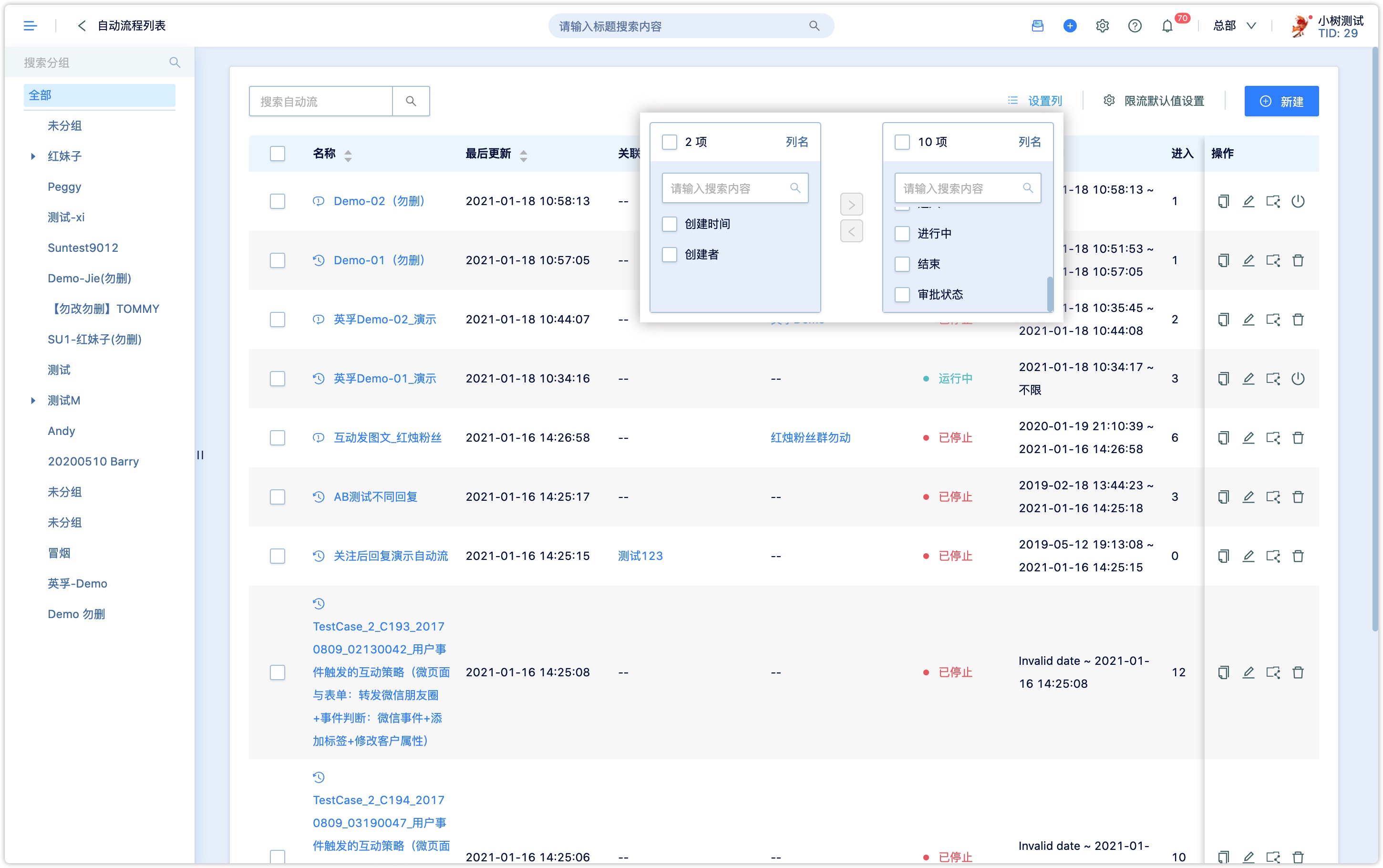Open the 红烛粉丝群勿动 linked group
This screenshot has height=868, width=1383.
tap(810, 437)
